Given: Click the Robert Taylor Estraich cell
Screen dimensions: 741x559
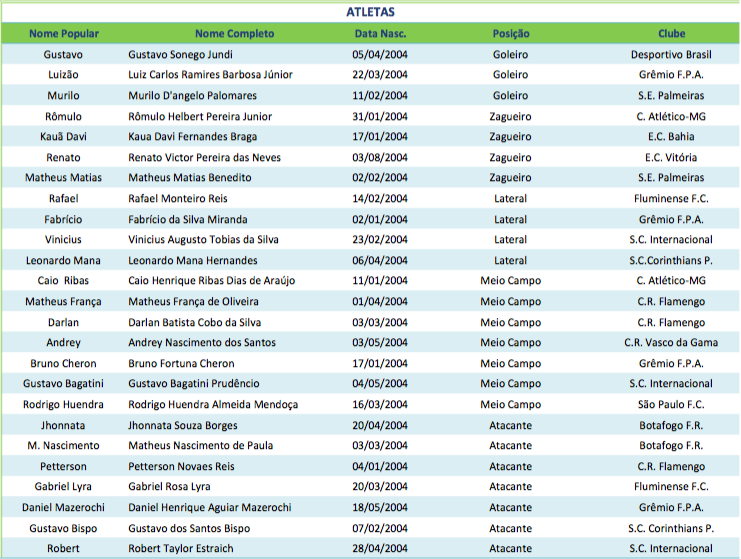Looking at the screenshot, I should (181, 548).
